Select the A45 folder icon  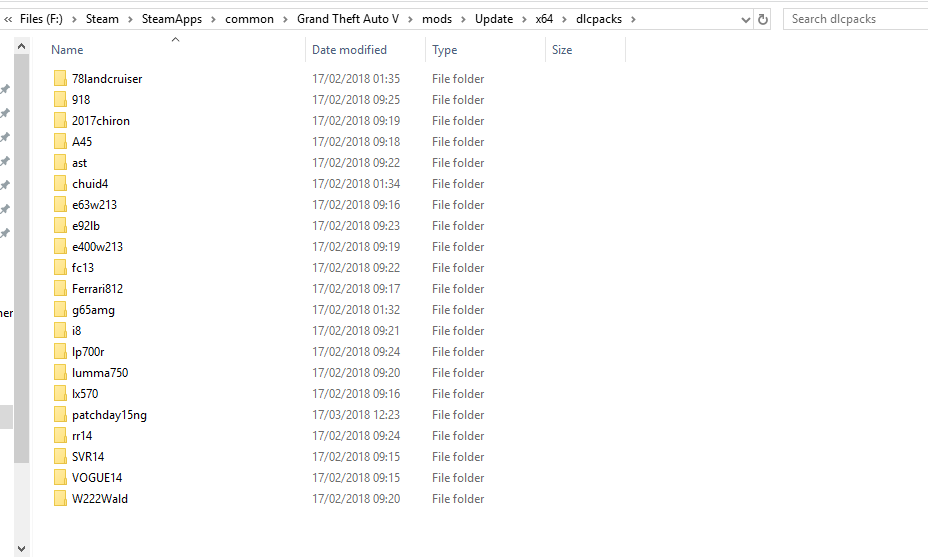click(x=60, y=141)
